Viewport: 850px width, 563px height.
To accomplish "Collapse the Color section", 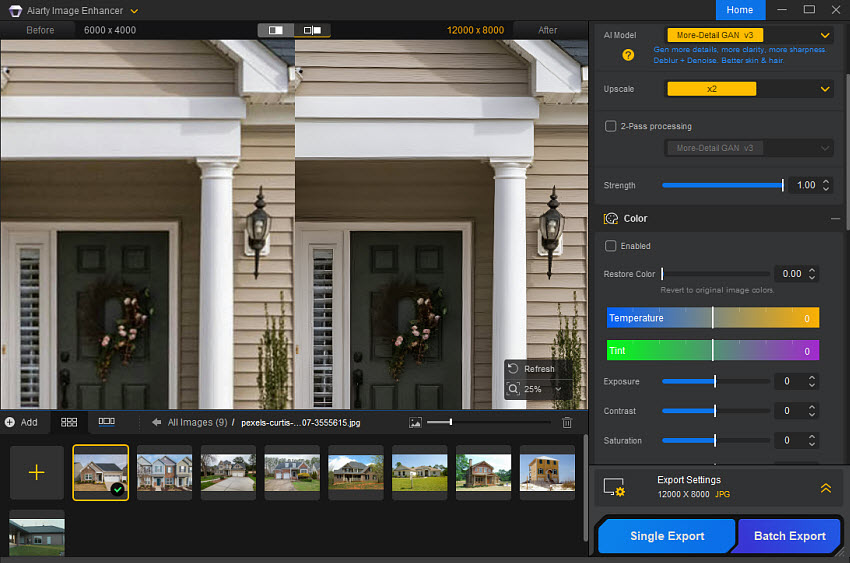I will pyautogui.click(x=835, y=218).
